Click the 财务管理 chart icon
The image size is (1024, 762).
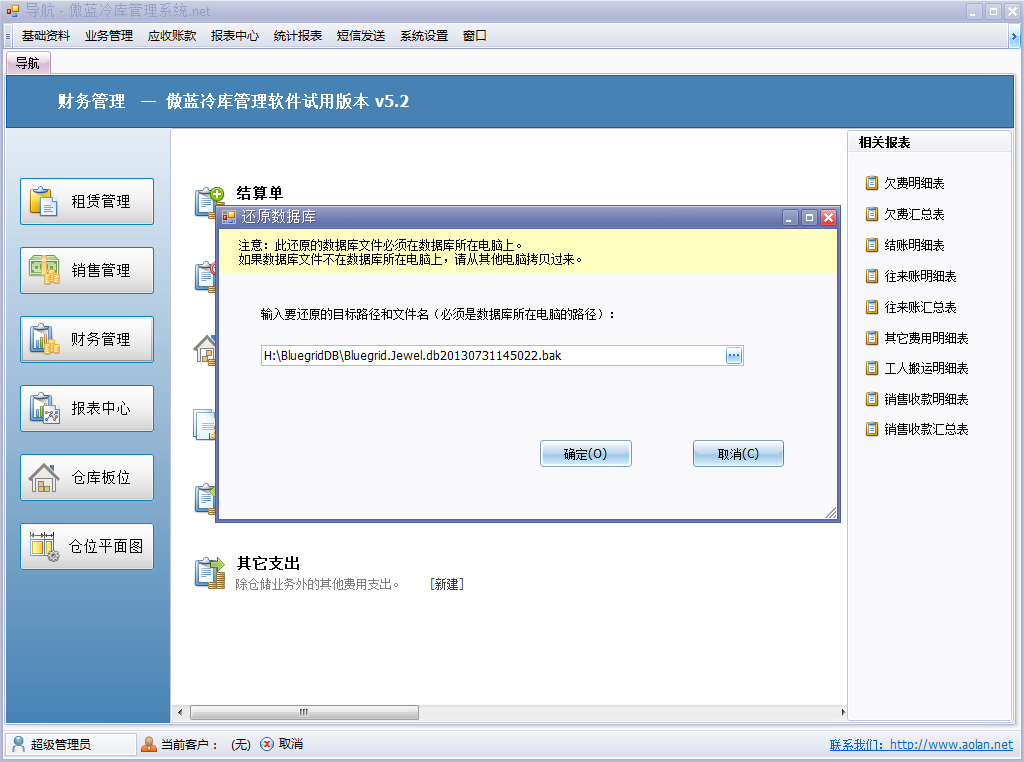point(43,339)
